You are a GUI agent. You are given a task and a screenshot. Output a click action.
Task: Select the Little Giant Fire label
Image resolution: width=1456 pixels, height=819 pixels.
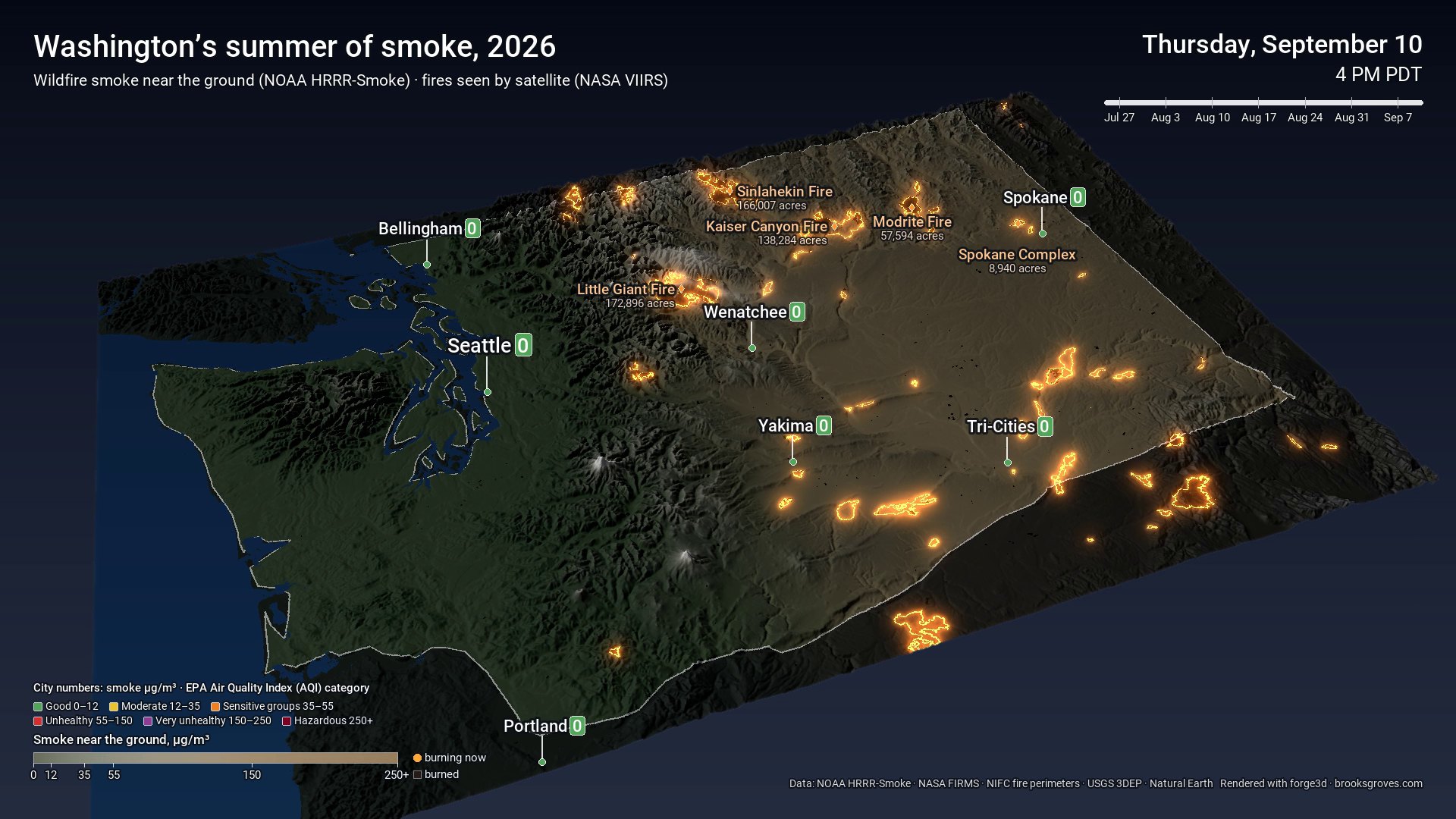(626, 290)
